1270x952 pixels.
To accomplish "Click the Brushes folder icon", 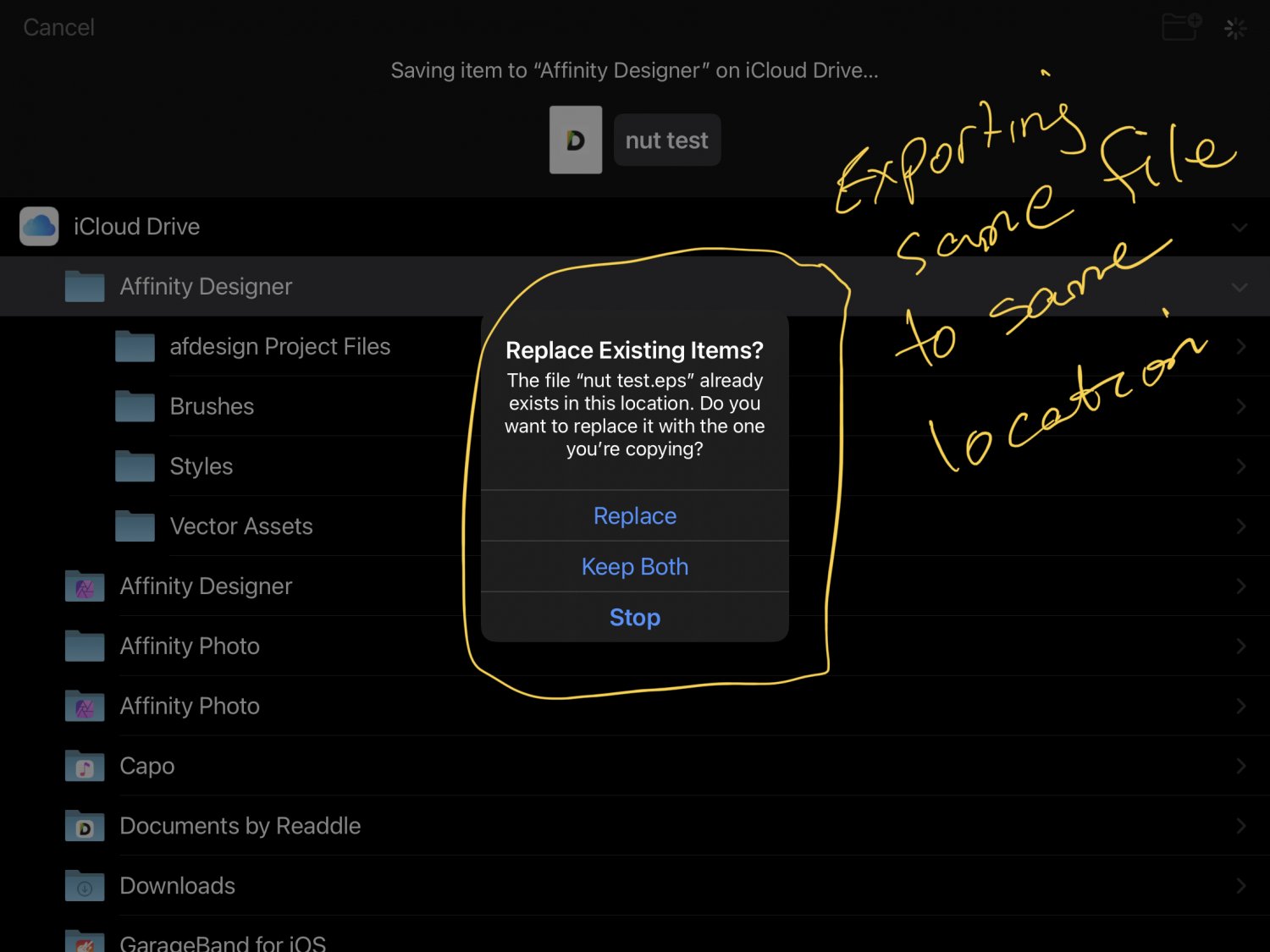I will click(x=134, y=405).
